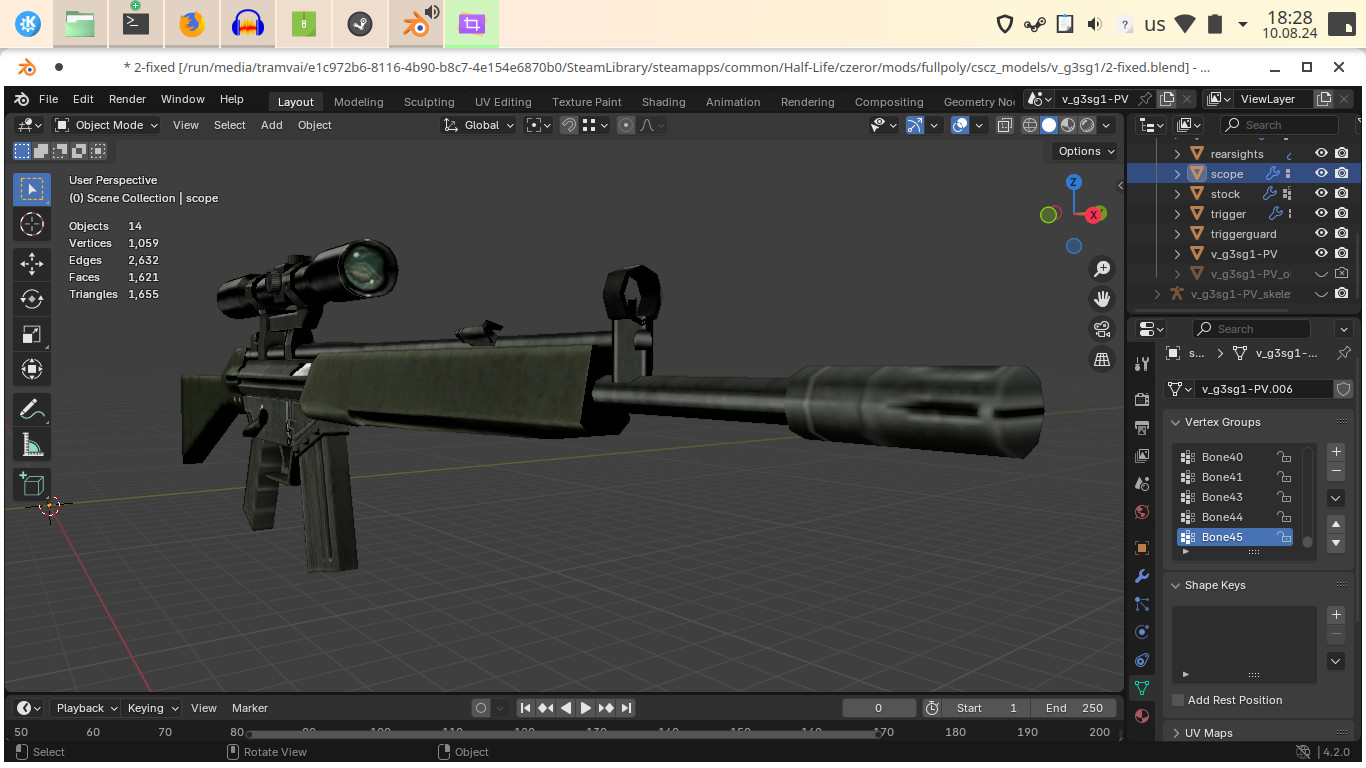This screenshot has height=768, width=1366.
Task: Open the Modifier Properties tab
Action: (x=1141, y=576)
